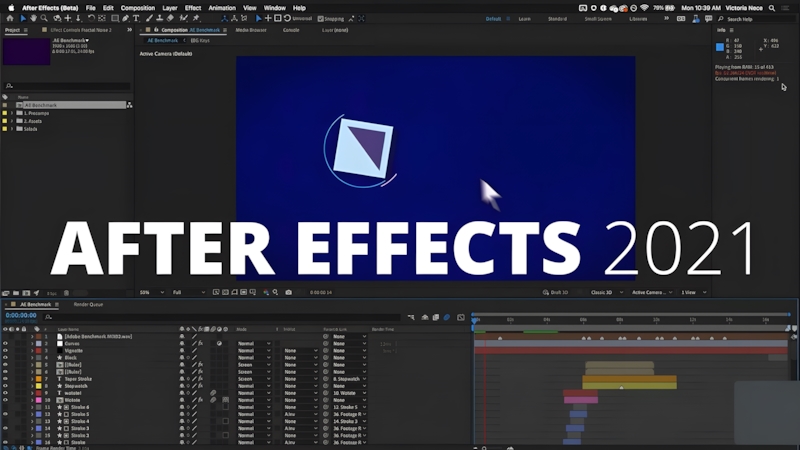Open the Layer menu
Screen dimensions: 800x450
170,8
